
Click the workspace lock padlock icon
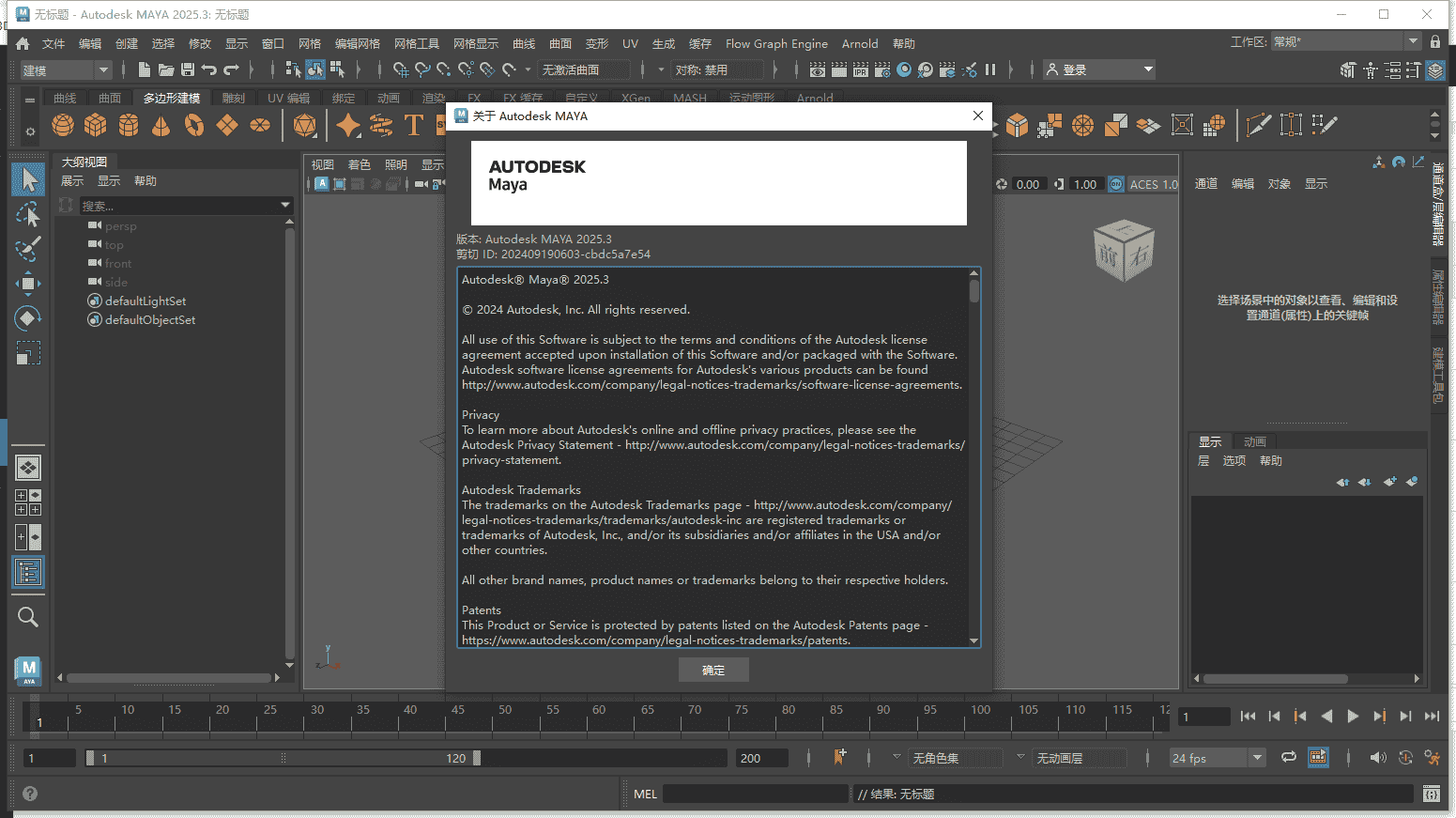coord(1434,40)
